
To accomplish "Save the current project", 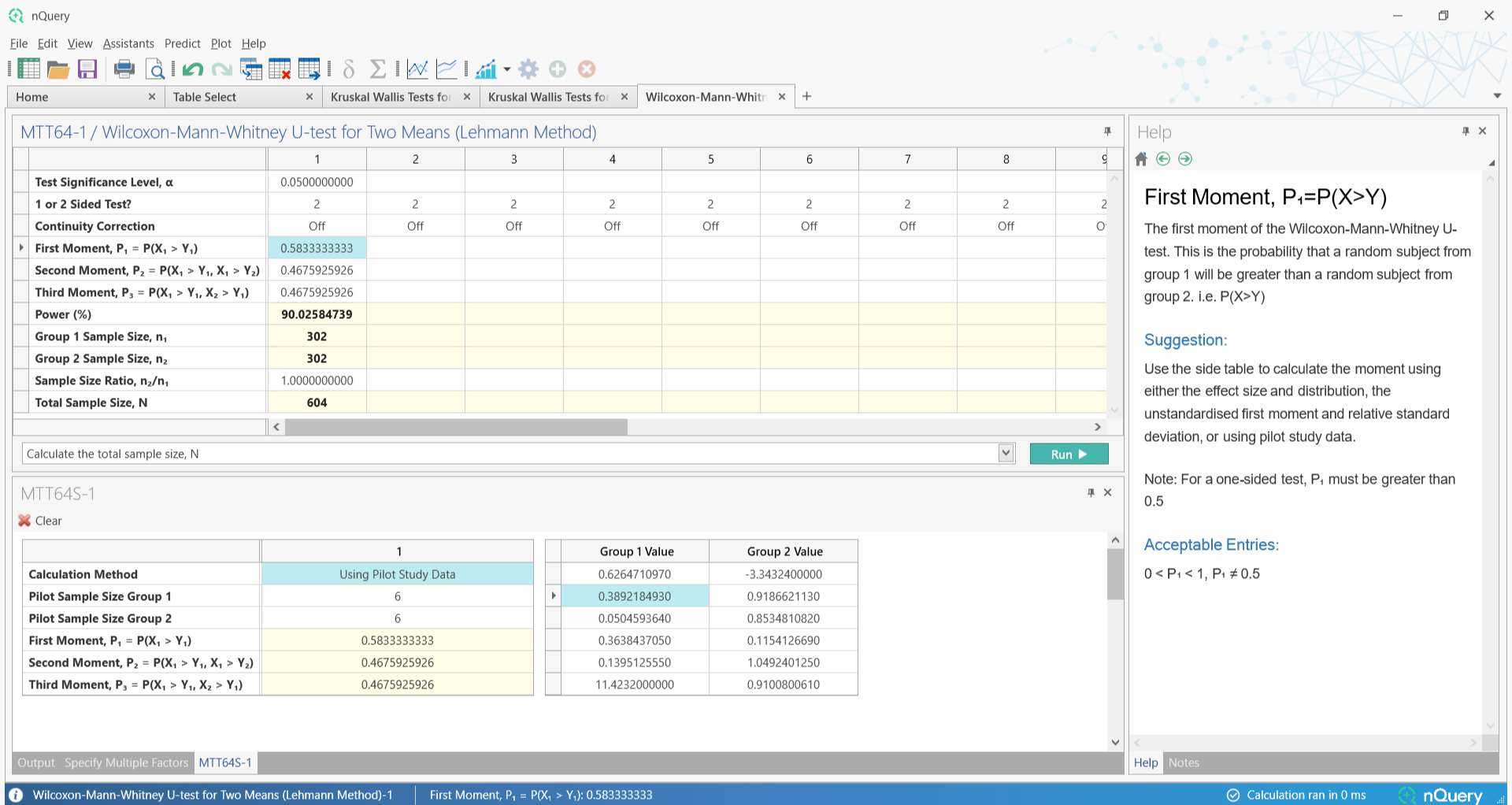I will 87,69.
